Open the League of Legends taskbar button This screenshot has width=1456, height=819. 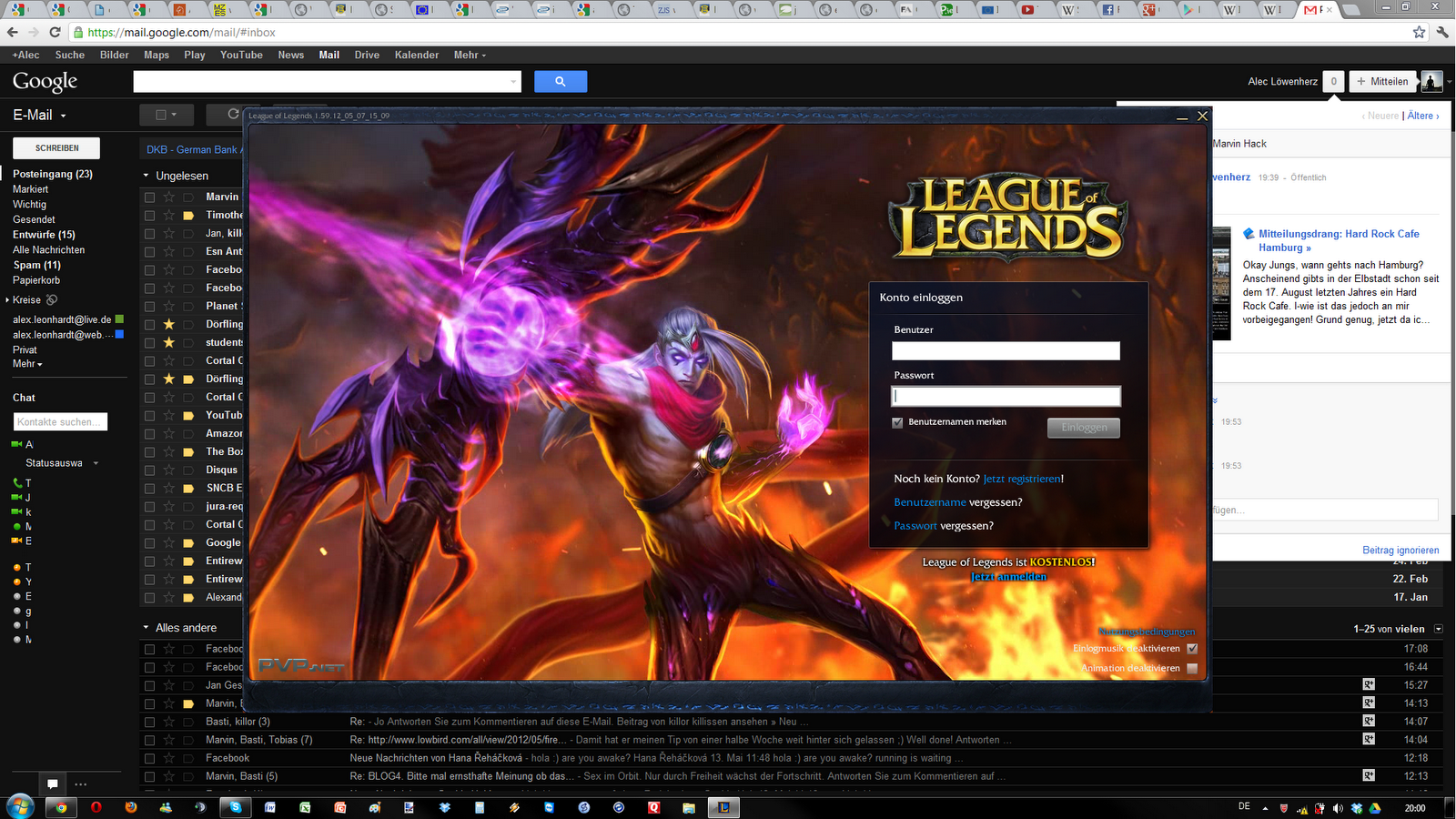tap(724, 807)
